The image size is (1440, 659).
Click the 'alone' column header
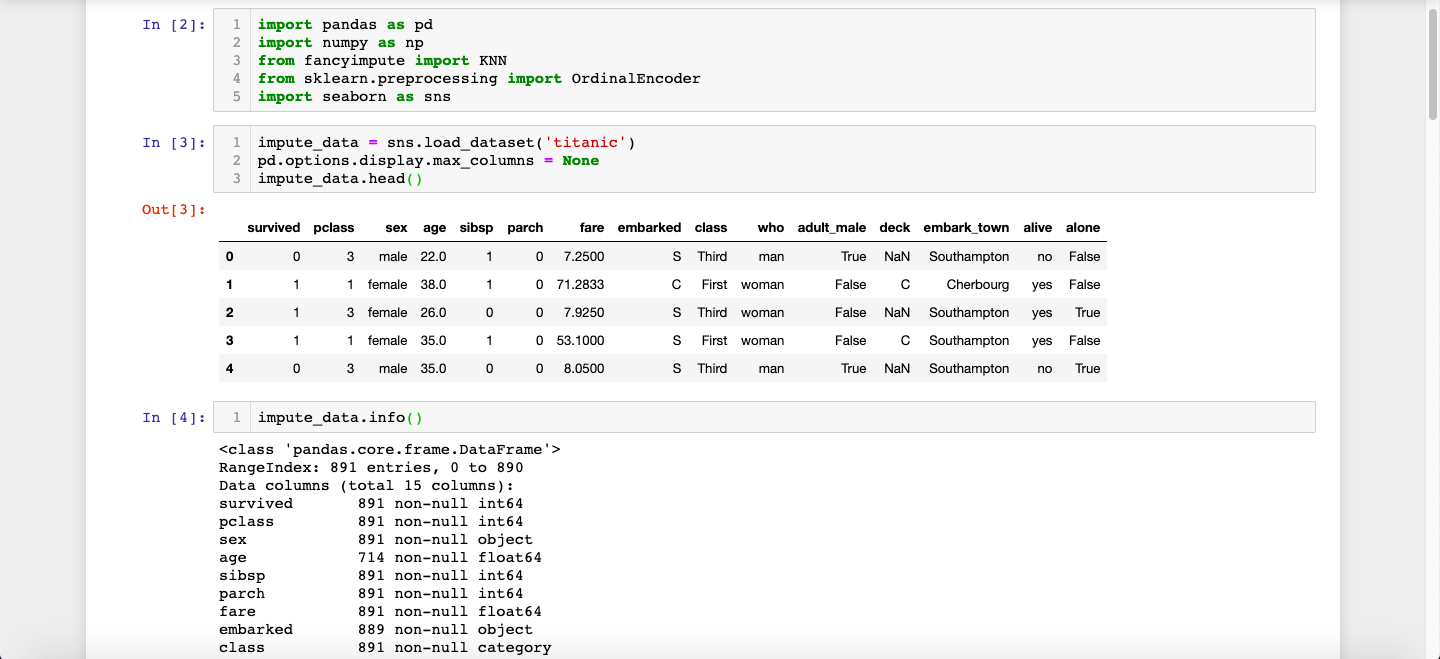click(1083, 228)
